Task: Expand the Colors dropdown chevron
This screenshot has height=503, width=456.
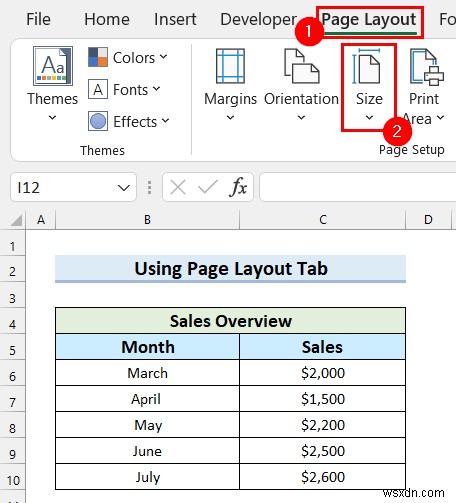Action: point(163,57)
